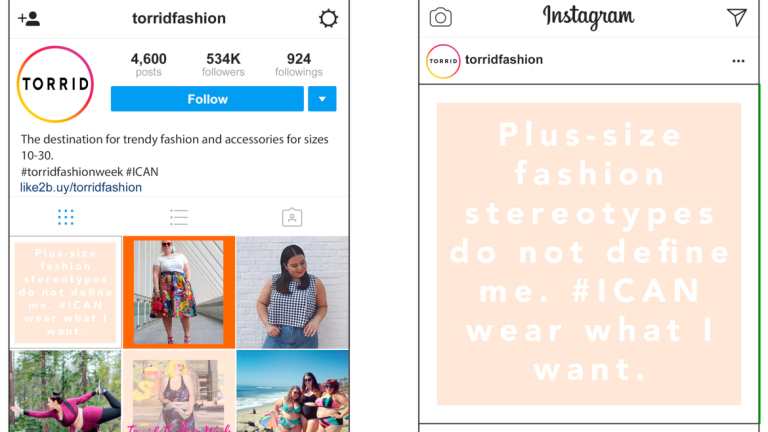Switch to grid view tab
This screenshot has height=432, width=768.
pyautogui.click(x=66, y=217)
